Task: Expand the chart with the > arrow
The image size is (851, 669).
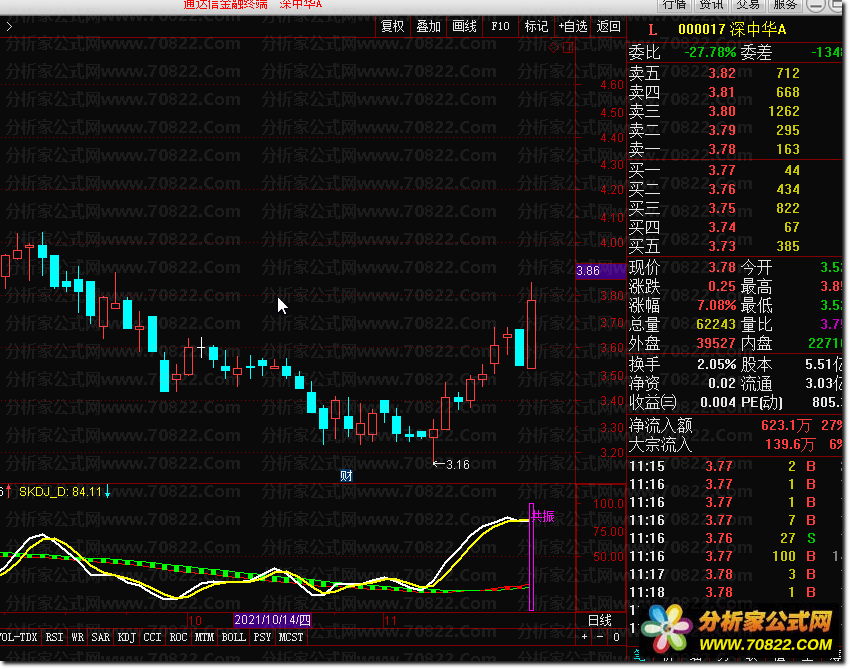Action: pyautogui.click(x=9, y=27)
